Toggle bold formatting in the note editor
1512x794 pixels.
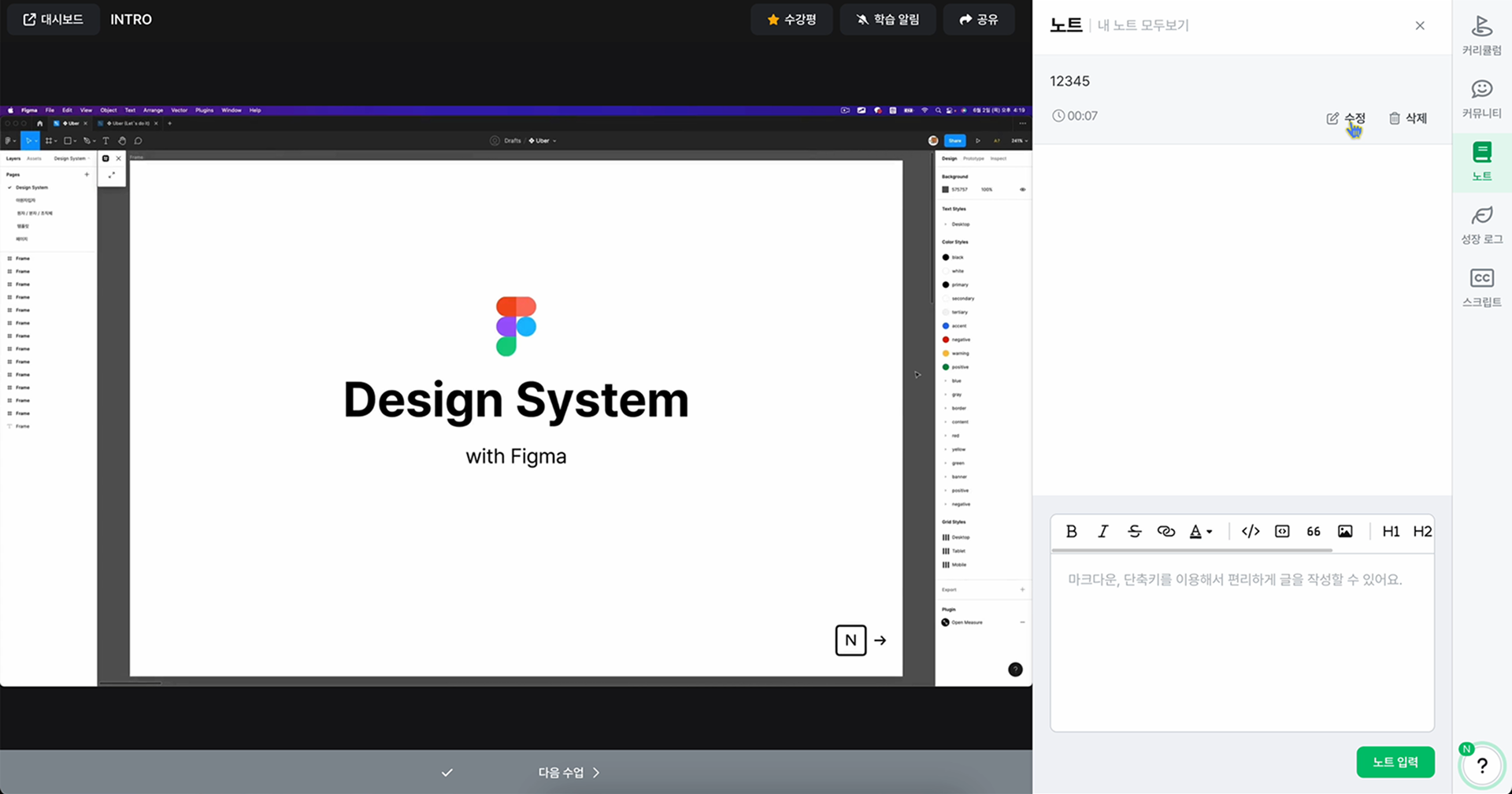coord(1071,532)
